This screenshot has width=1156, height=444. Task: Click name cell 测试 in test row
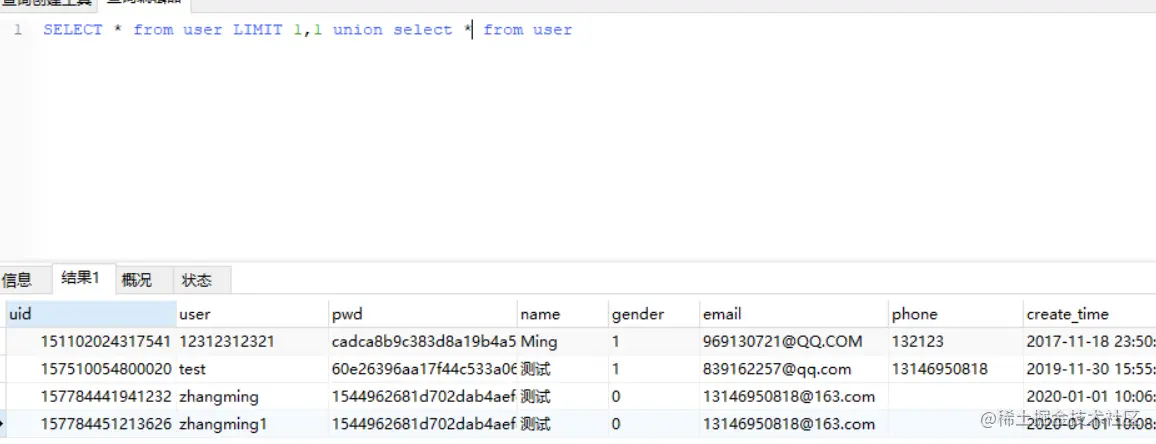pyautogui.click(x=563, y=369)
